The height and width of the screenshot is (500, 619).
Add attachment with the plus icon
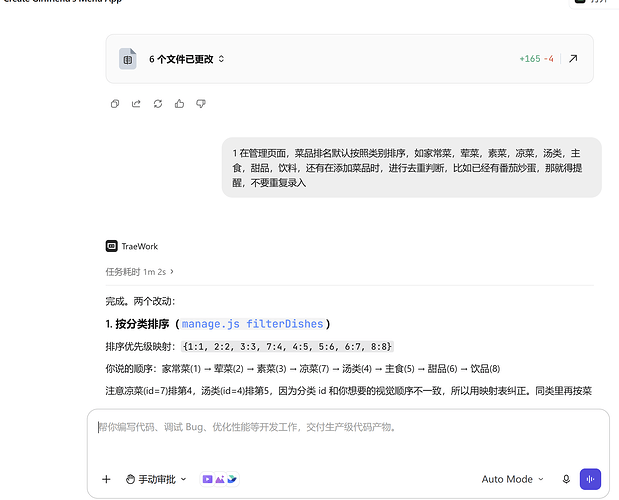(106, 479)
